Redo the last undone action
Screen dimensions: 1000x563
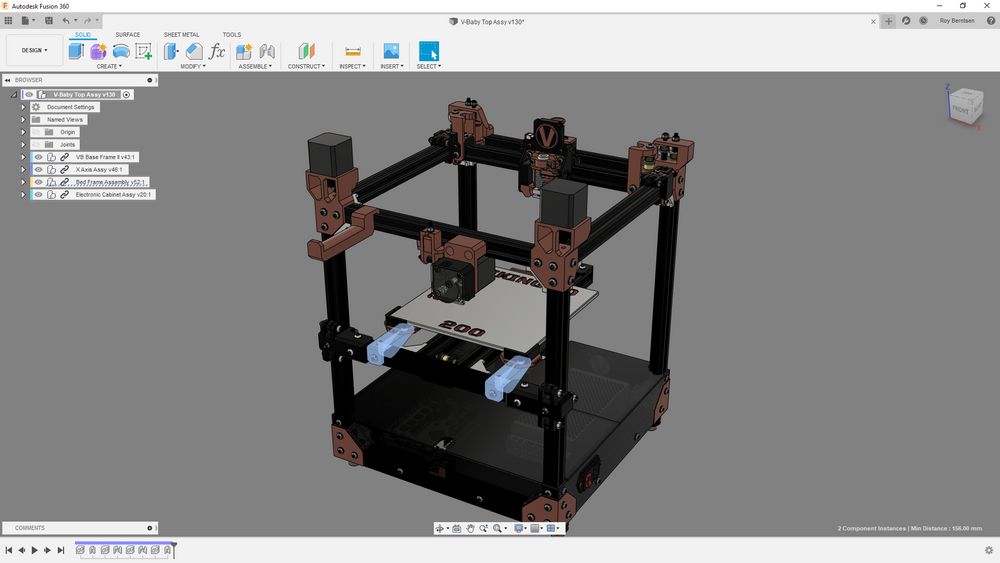point(88,20)
